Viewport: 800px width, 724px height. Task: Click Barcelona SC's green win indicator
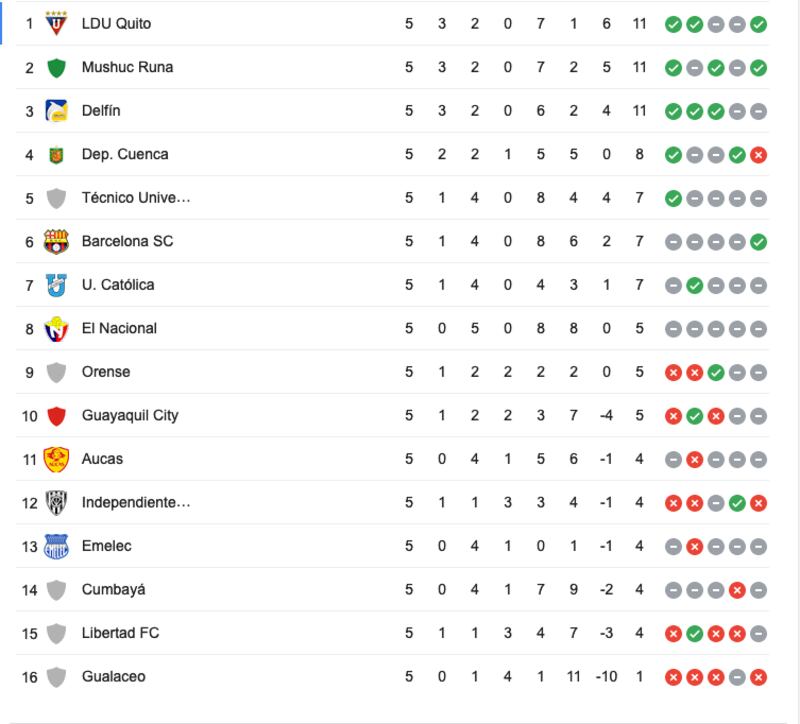(758, 242)
